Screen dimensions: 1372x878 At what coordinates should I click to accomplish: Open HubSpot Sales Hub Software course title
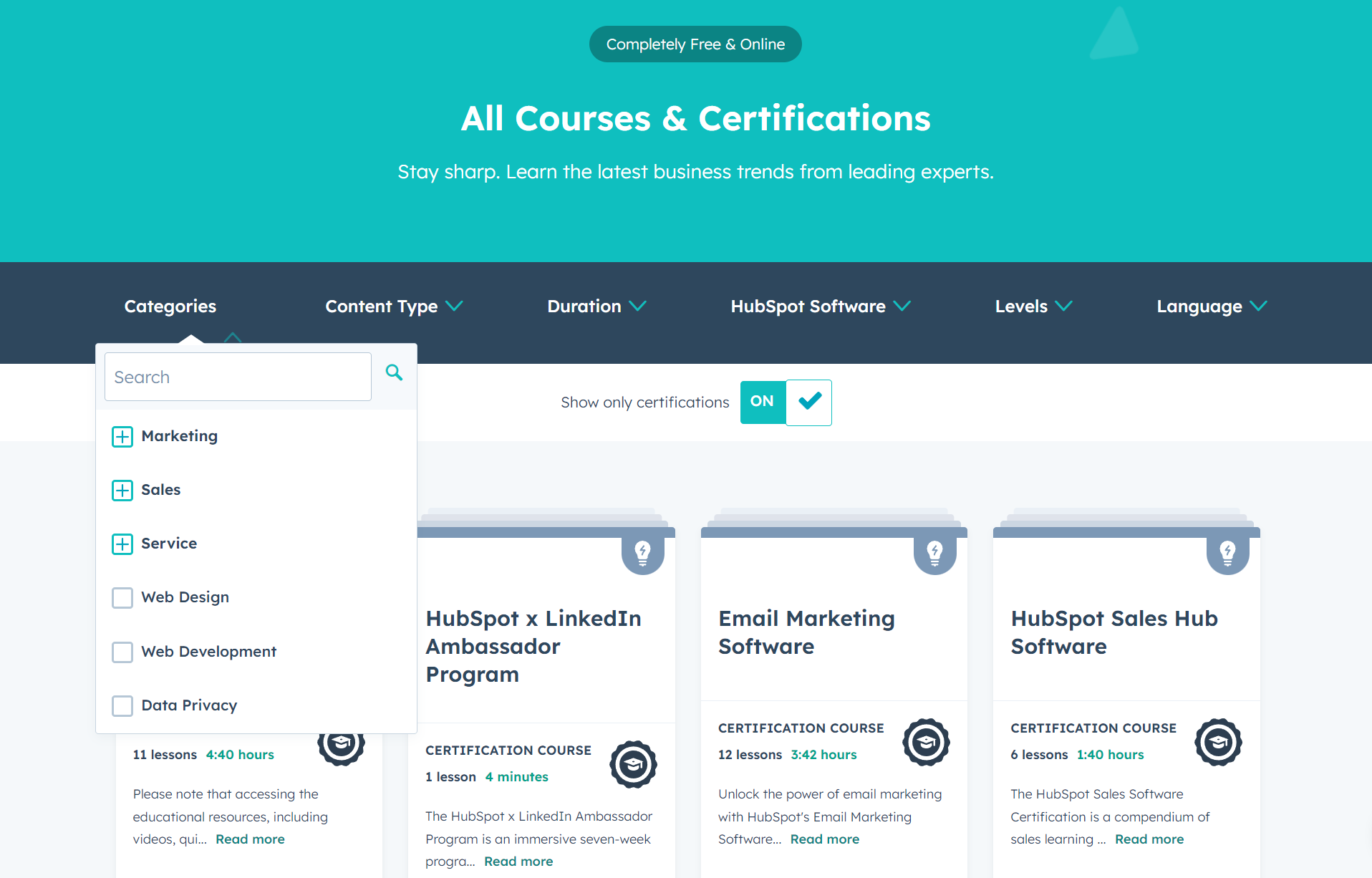click(1114, 632)
